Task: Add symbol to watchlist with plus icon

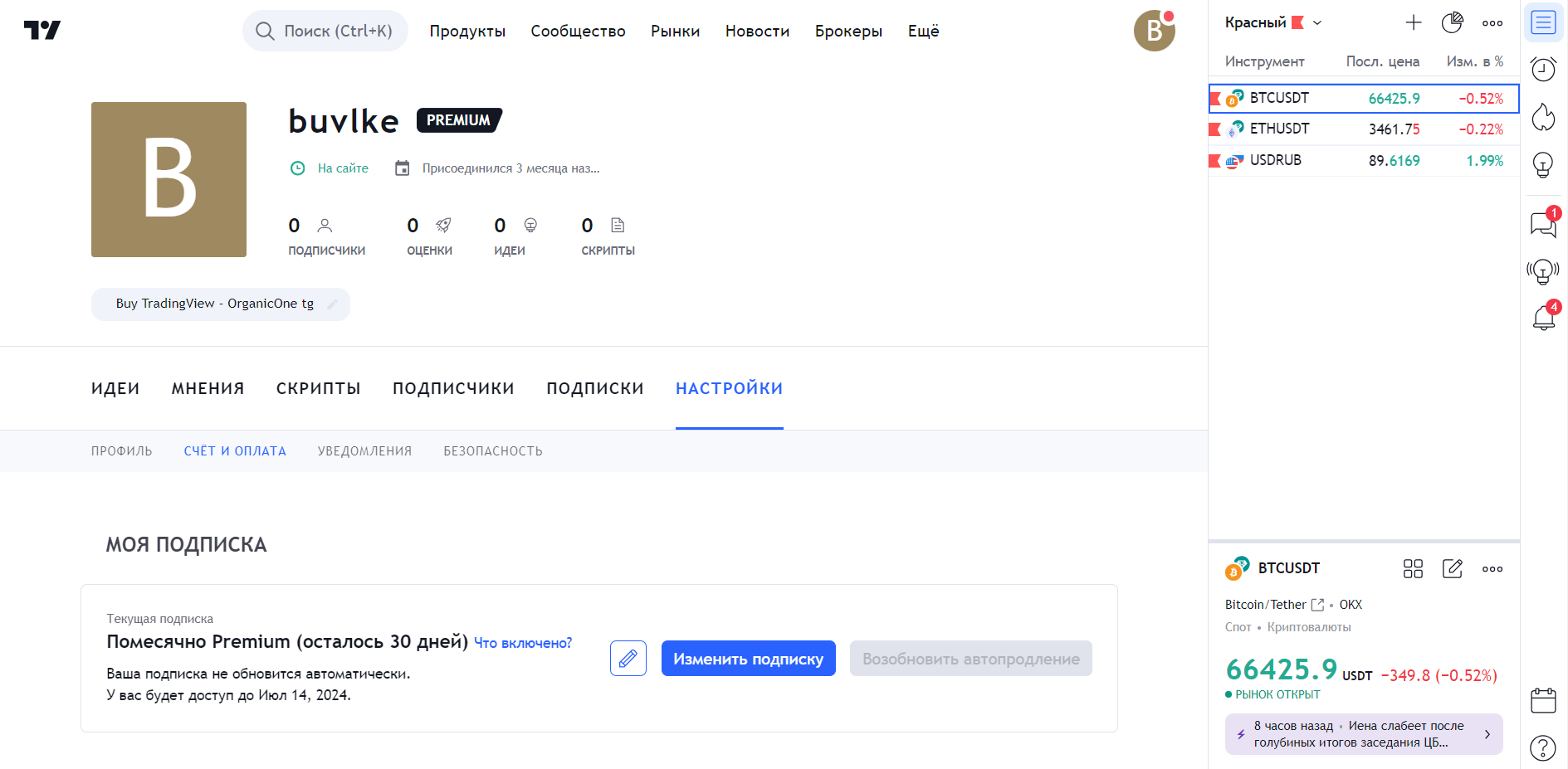Action: point(1414,23)
